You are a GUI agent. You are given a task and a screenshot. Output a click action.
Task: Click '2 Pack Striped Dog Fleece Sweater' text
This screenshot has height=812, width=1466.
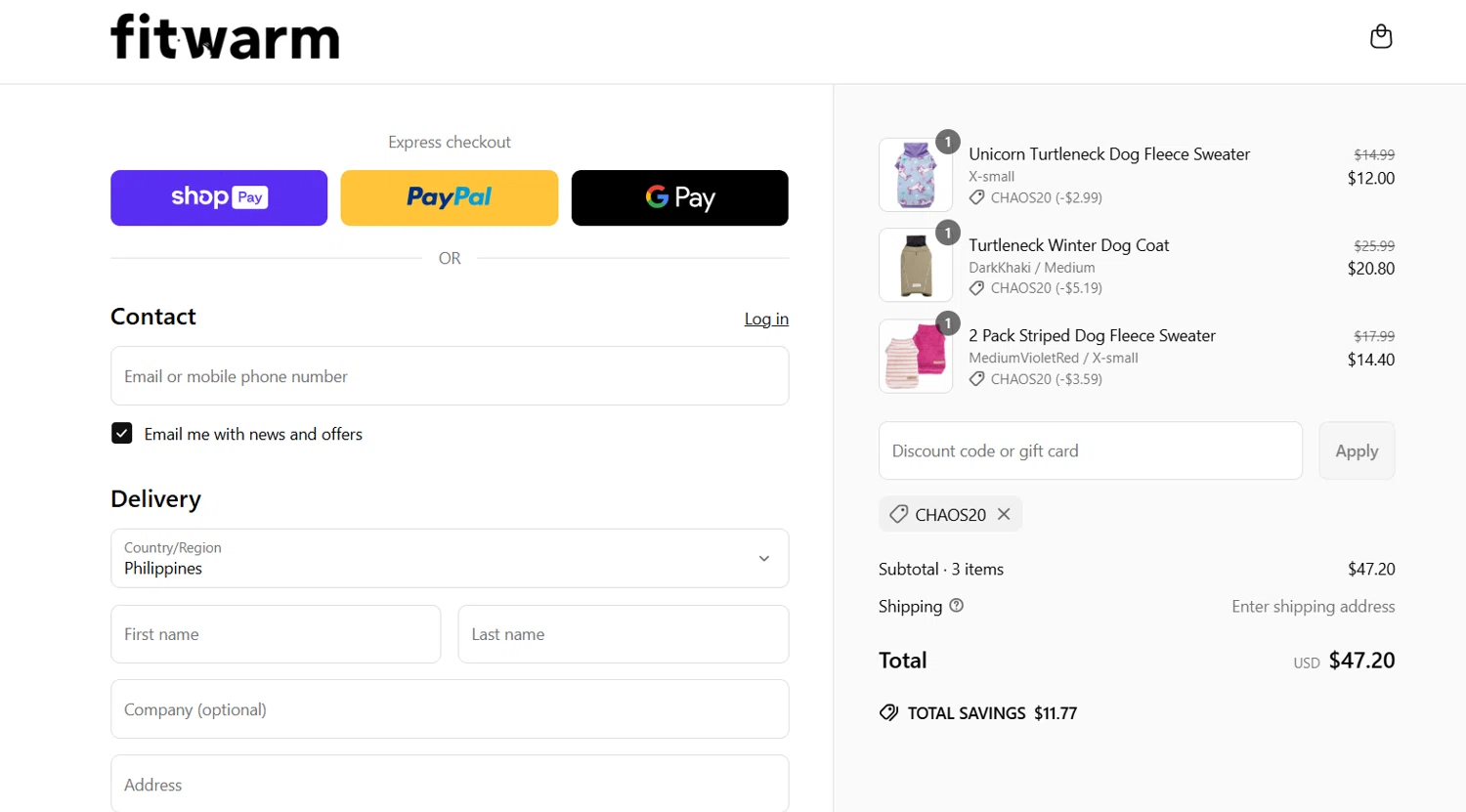pyautogui.click(x=1093, y=335)
